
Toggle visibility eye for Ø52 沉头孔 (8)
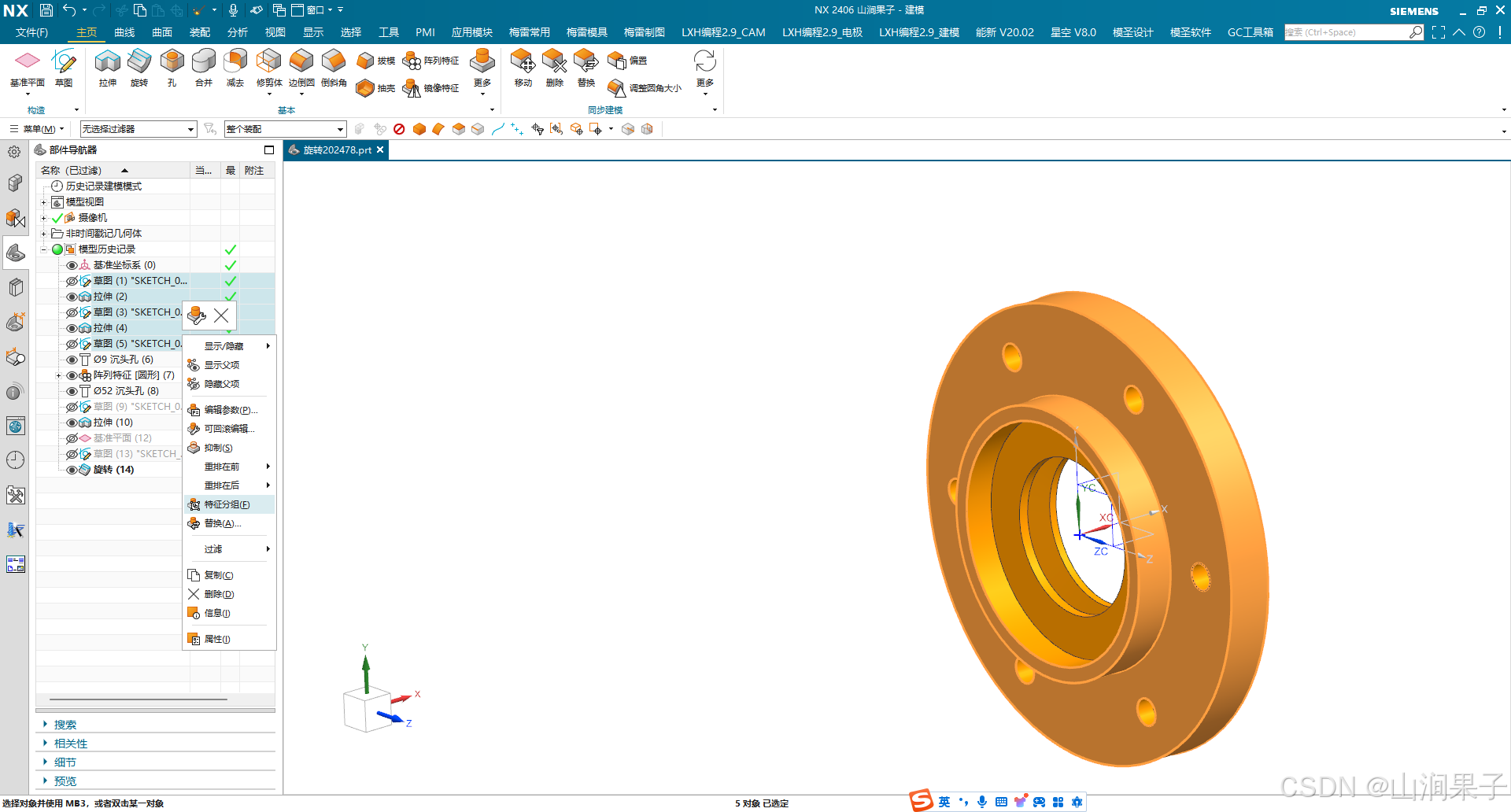72,391
